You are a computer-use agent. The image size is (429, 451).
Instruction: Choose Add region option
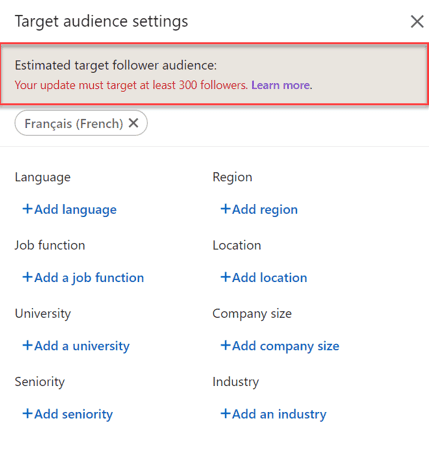(x=259, y=210)
